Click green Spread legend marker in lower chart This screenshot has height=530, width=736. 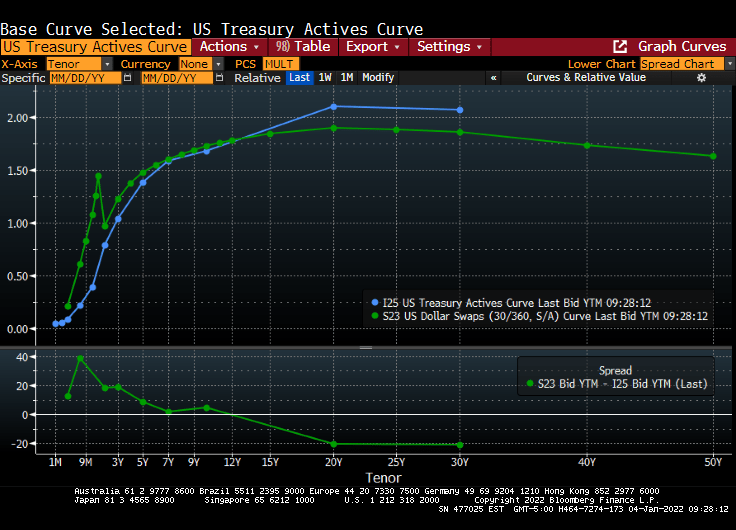point(529,383)
